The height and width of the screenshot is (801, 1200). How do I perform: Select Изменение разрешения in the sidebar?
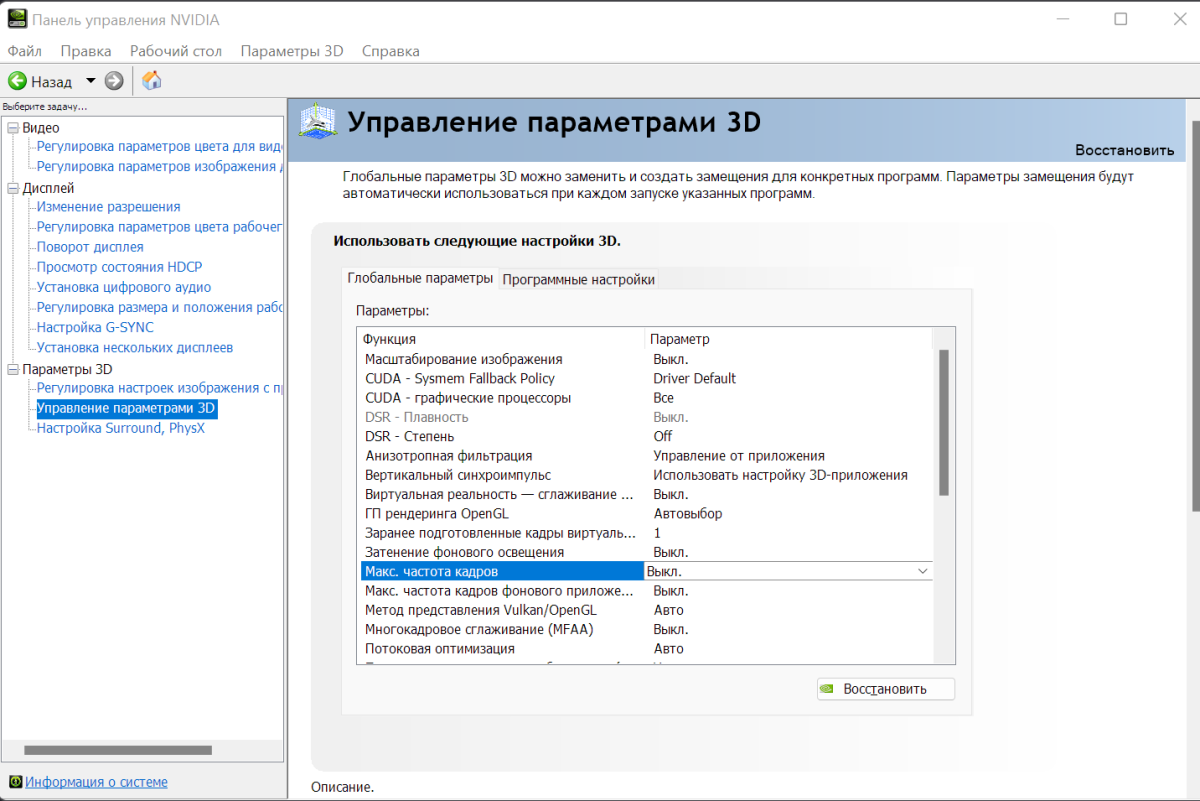coord(108,207)
